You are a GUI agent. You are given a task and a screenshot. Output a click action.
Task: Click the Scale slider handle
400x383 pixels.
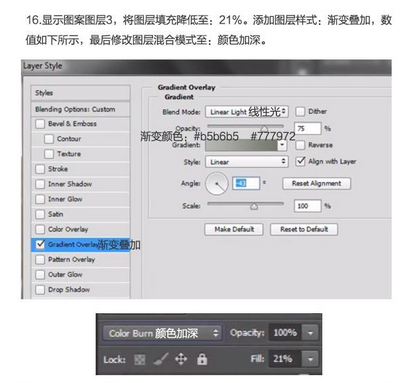click(x=254, y=207)
